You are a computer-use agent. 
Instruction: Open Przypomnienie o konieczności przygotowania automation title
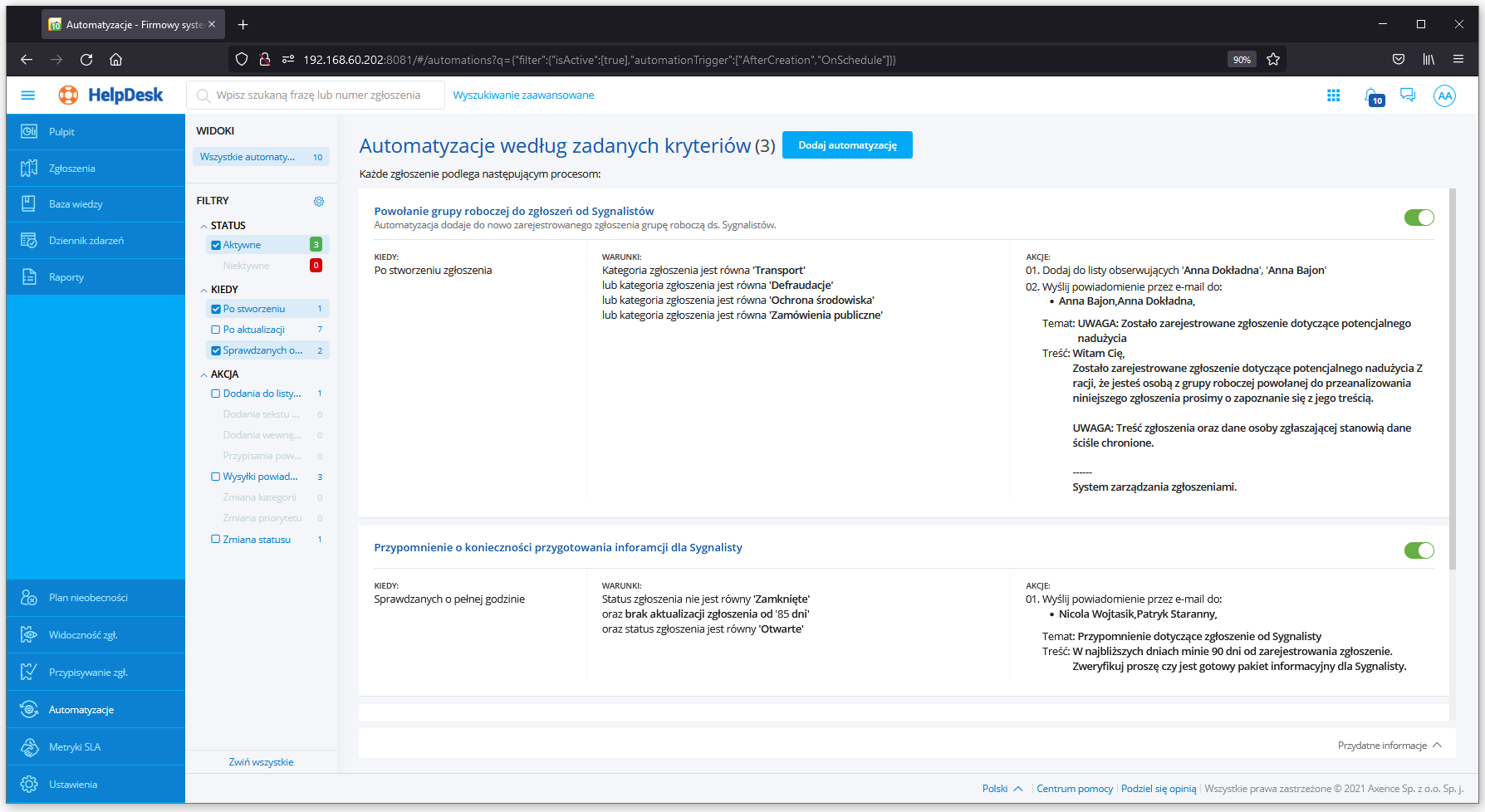click(558, 547)
